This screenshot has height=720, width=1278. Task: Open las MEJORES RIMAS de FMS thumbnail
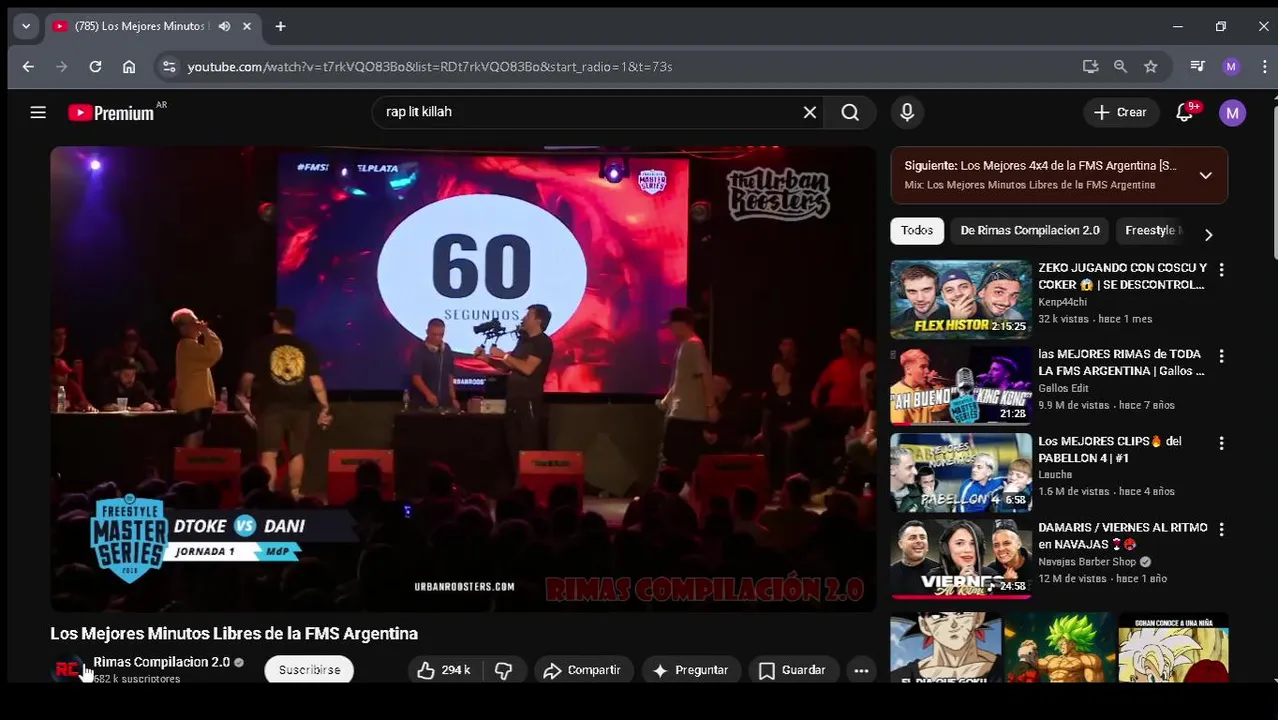pyautogui.click(x=961, y=386)
